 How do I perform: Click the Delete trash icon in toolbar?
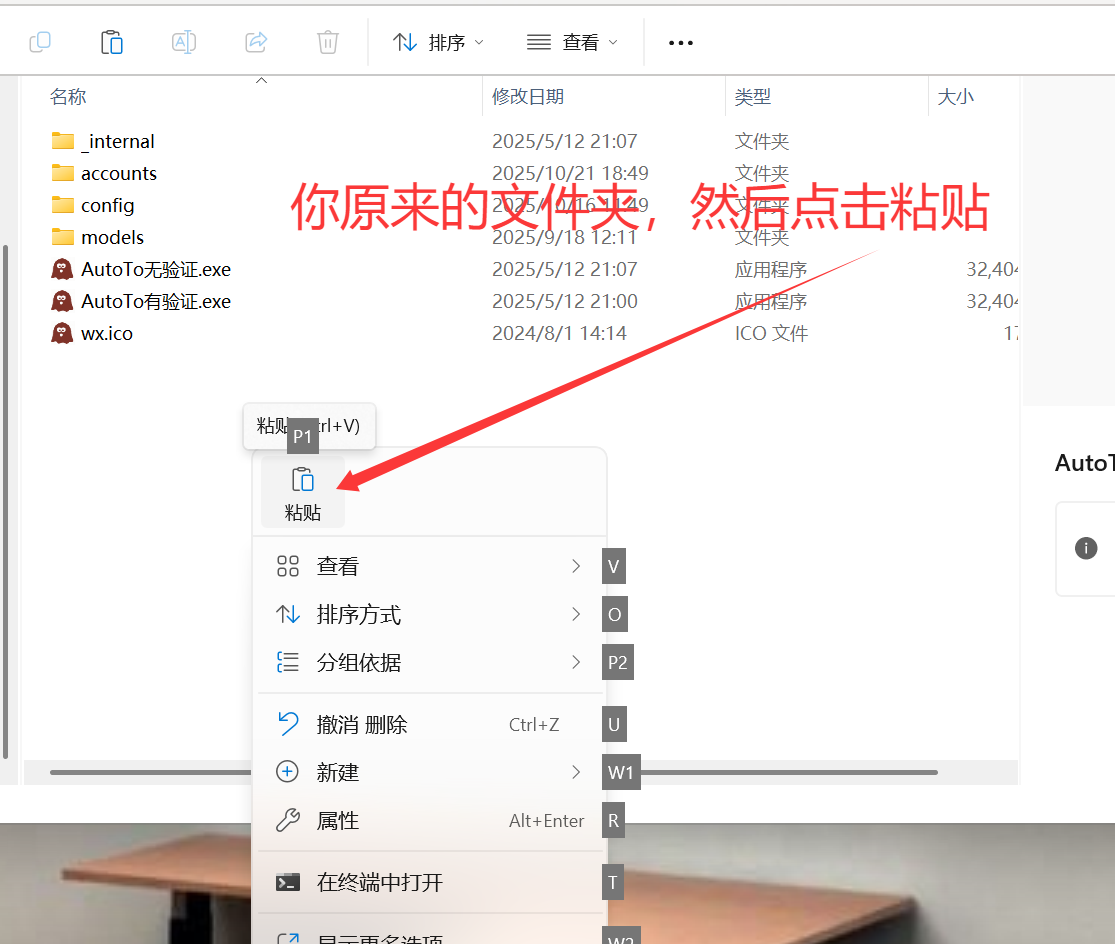328,42
